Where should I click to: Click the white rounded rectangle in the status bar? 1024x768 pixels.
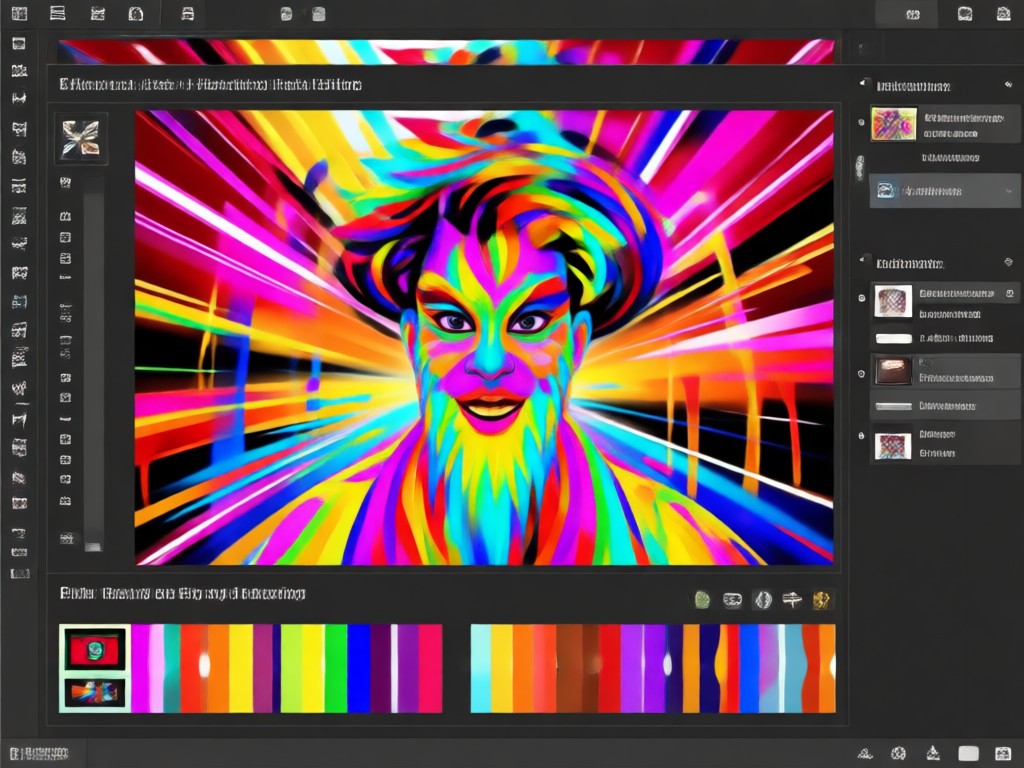[968, 754]
